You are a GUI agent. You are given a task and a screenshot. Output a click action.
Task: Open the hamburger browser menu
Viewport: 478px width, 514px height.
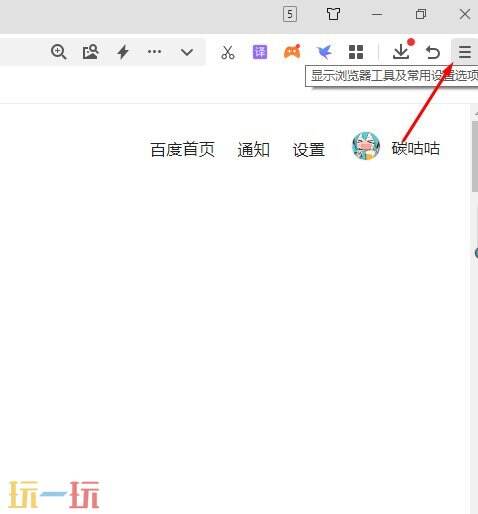point(465,52)
